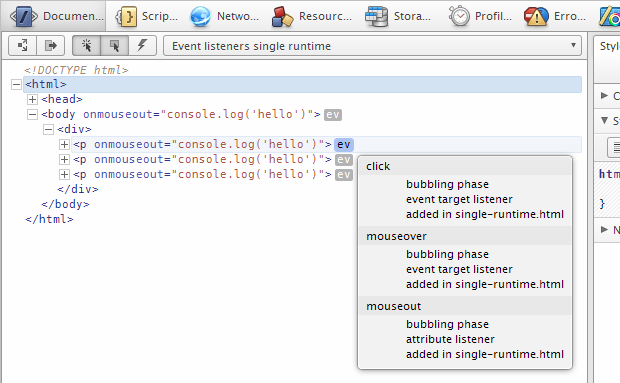Image resolution: width=620 pixels, height=383 pixels.
Task: Click the ev badge on the last p element
Action: (344, 175)
